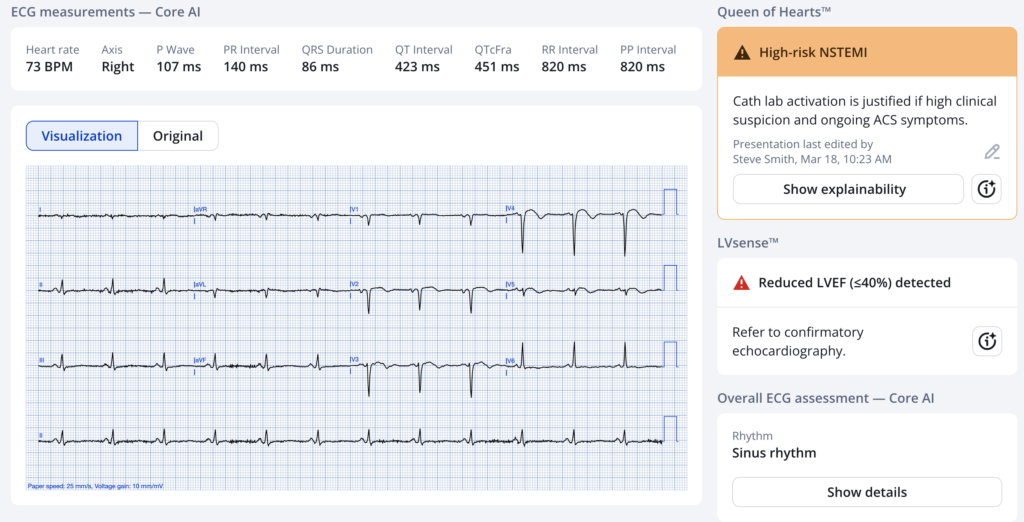Select the QTcFra 451 ms value

pos(496,59)
